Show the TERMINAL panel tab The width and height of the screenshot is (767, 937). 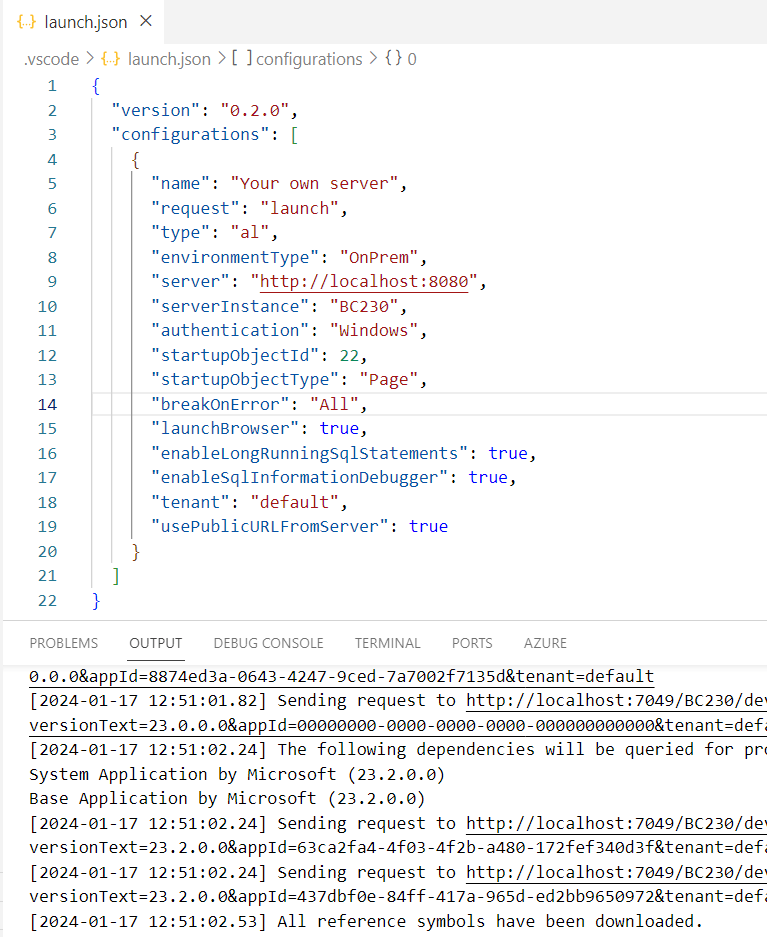(x=388, y=643)
